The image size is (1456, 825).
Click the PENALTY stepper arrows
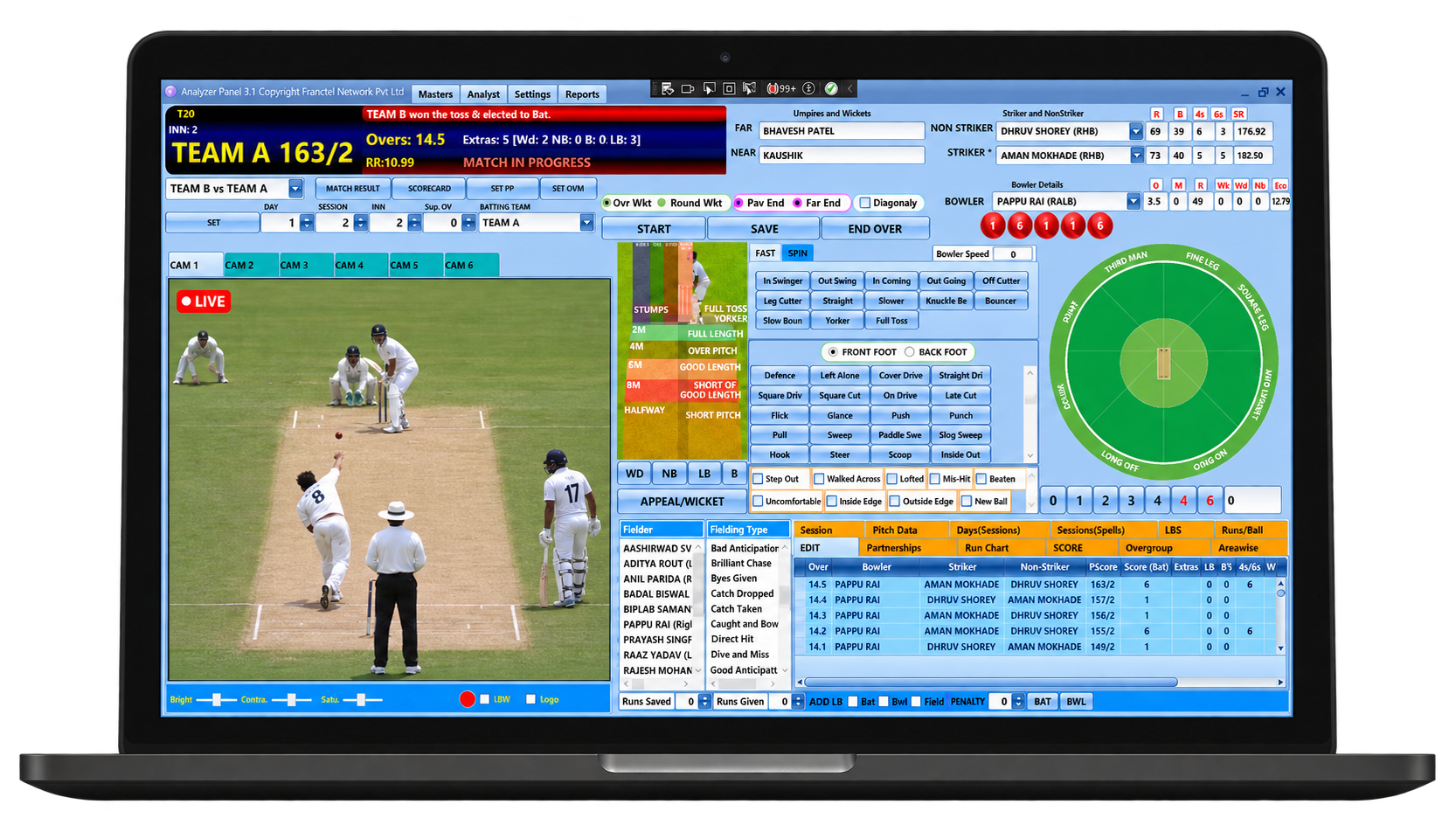(x=1018, y=702)
